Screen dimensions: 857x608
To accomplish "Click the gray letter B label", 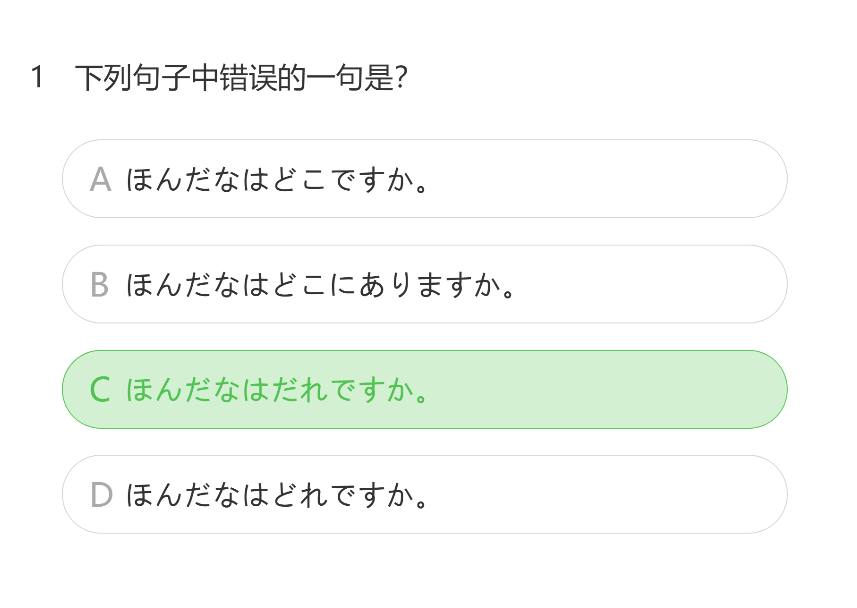I will (x=100, y=285).
